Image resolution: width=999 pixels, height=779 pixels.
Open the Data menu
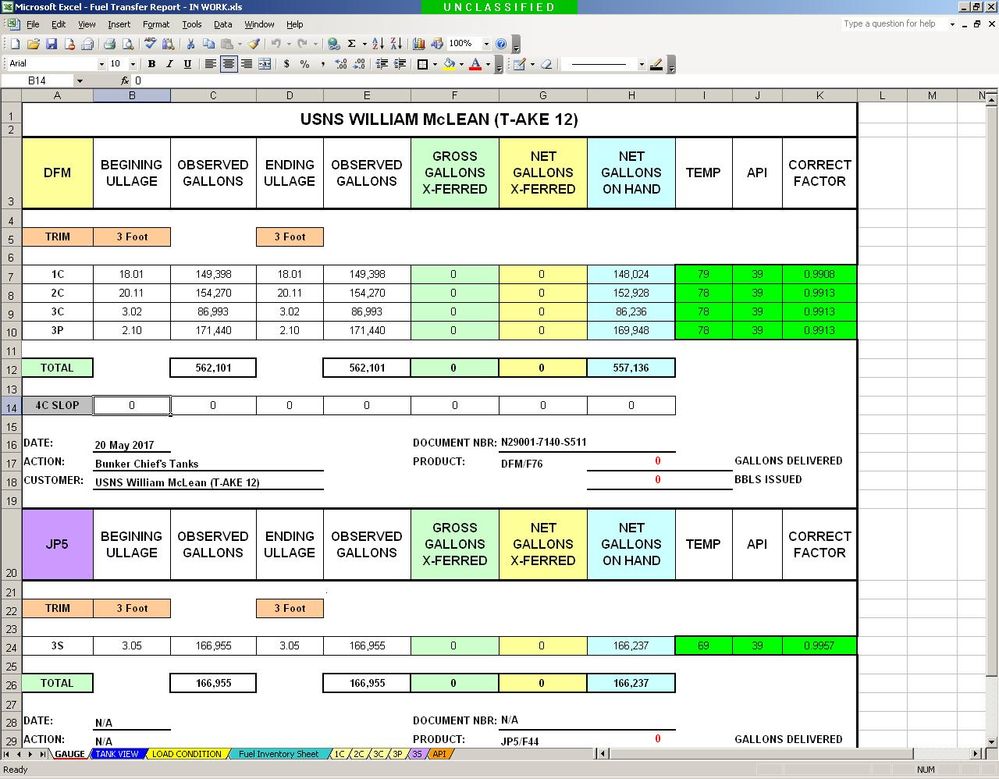point(222,24)
